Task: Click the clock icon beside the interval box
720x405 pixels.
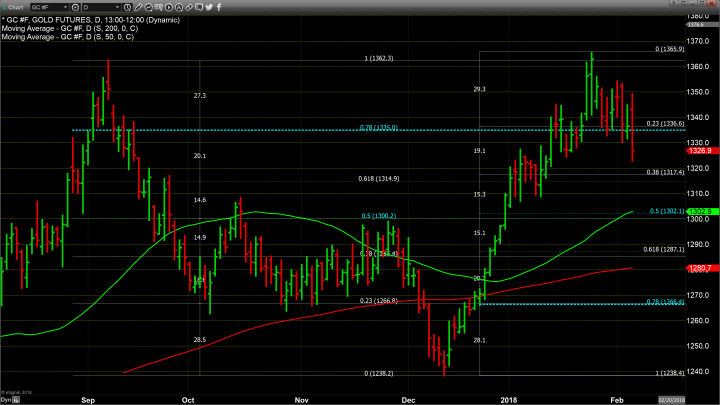Action: point(127,6)
